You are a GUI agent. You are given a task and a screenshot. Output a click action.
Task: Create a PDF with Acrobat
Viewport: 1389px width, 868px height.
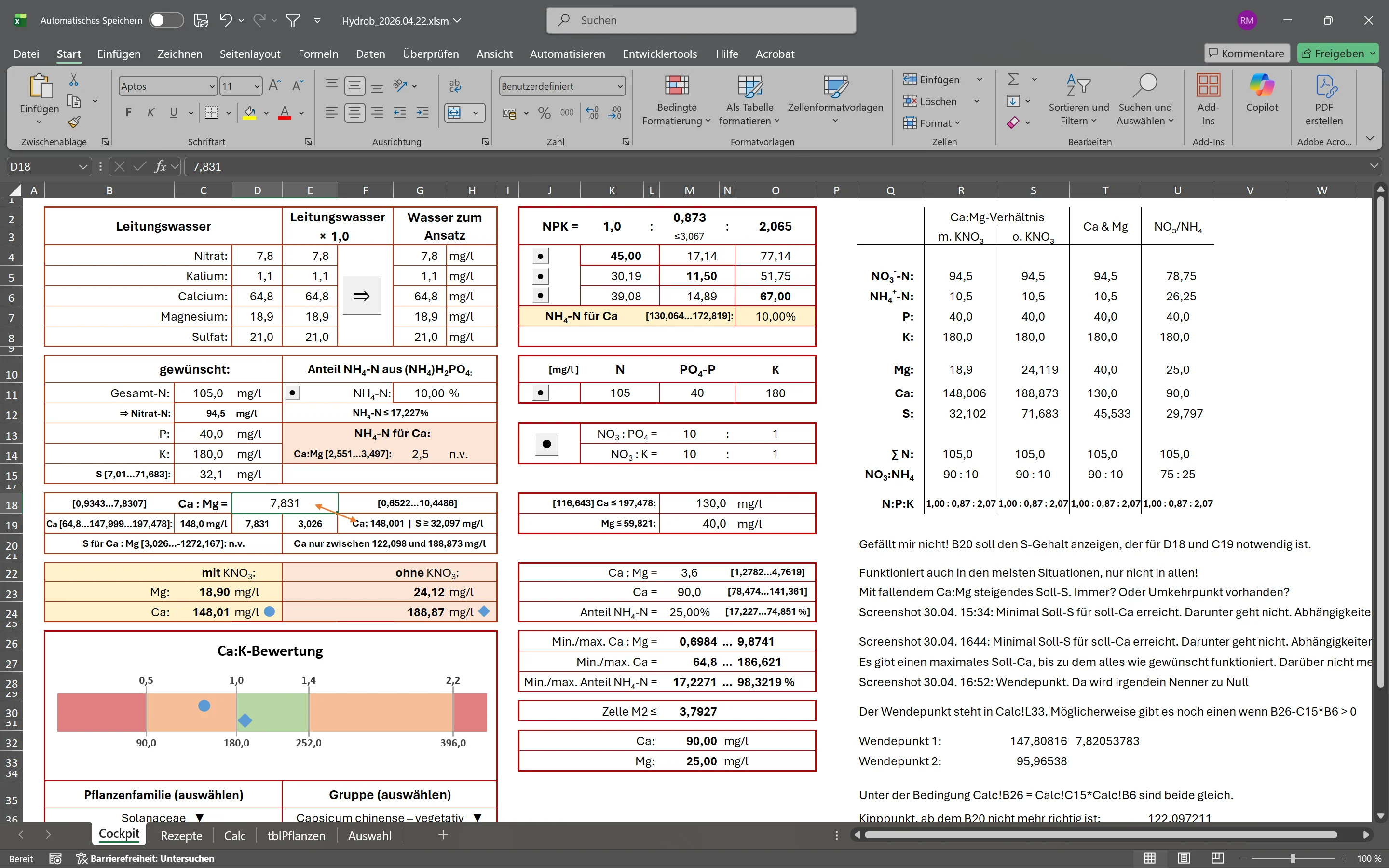(x=1324, y=99)
